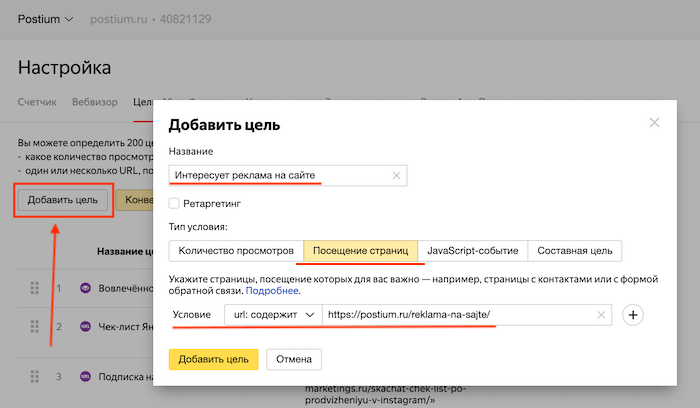Clear the URL condition field
This screenshot has width=700, height=408.
[x=601, y=315]
